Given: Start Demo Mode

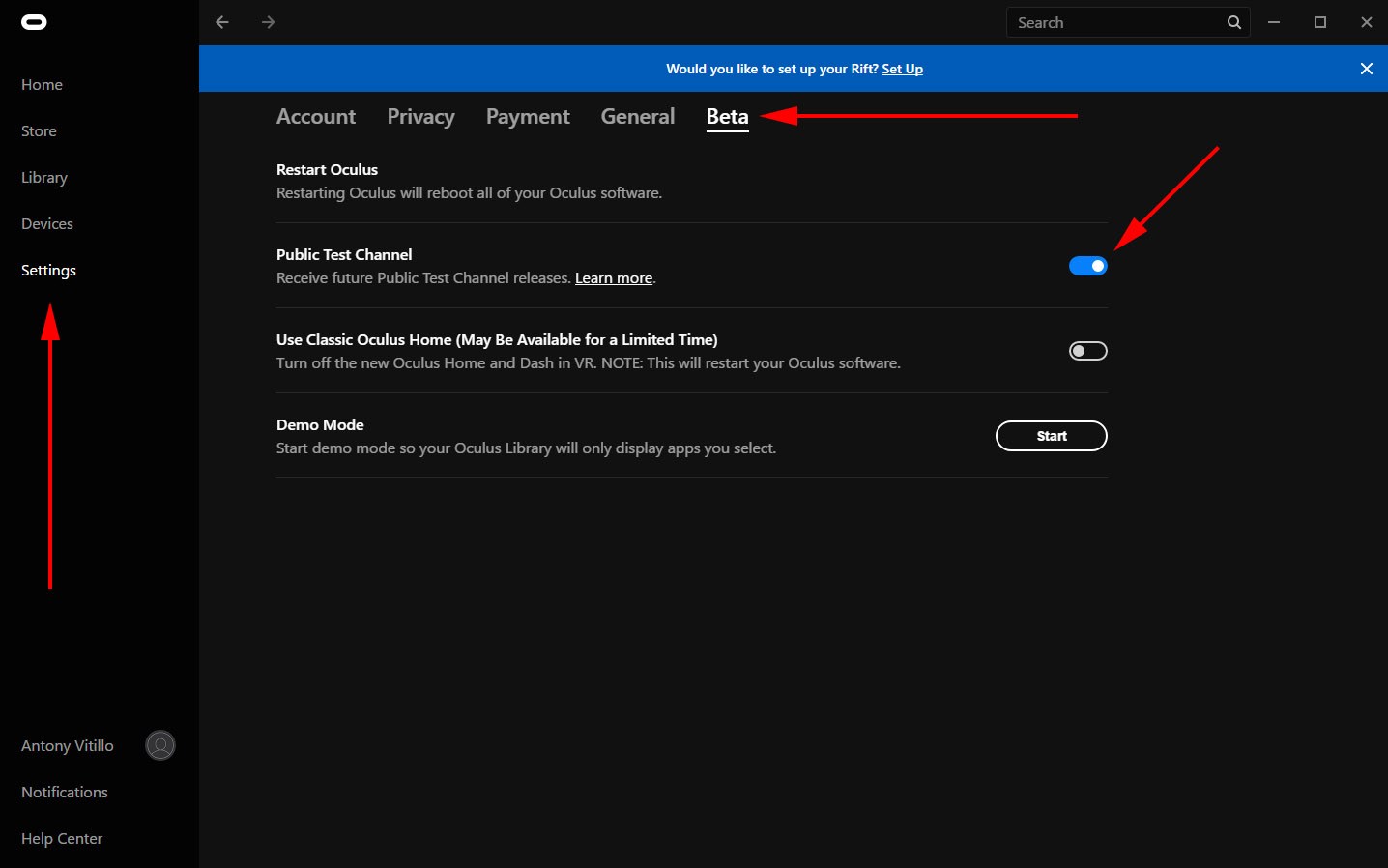Looking at the screenshot, I should [x=1051, y=436].
